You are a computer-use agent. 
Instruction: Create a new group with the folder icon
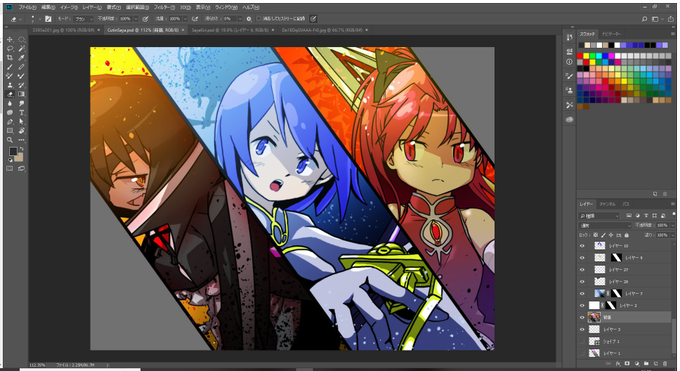coord(646,364)
